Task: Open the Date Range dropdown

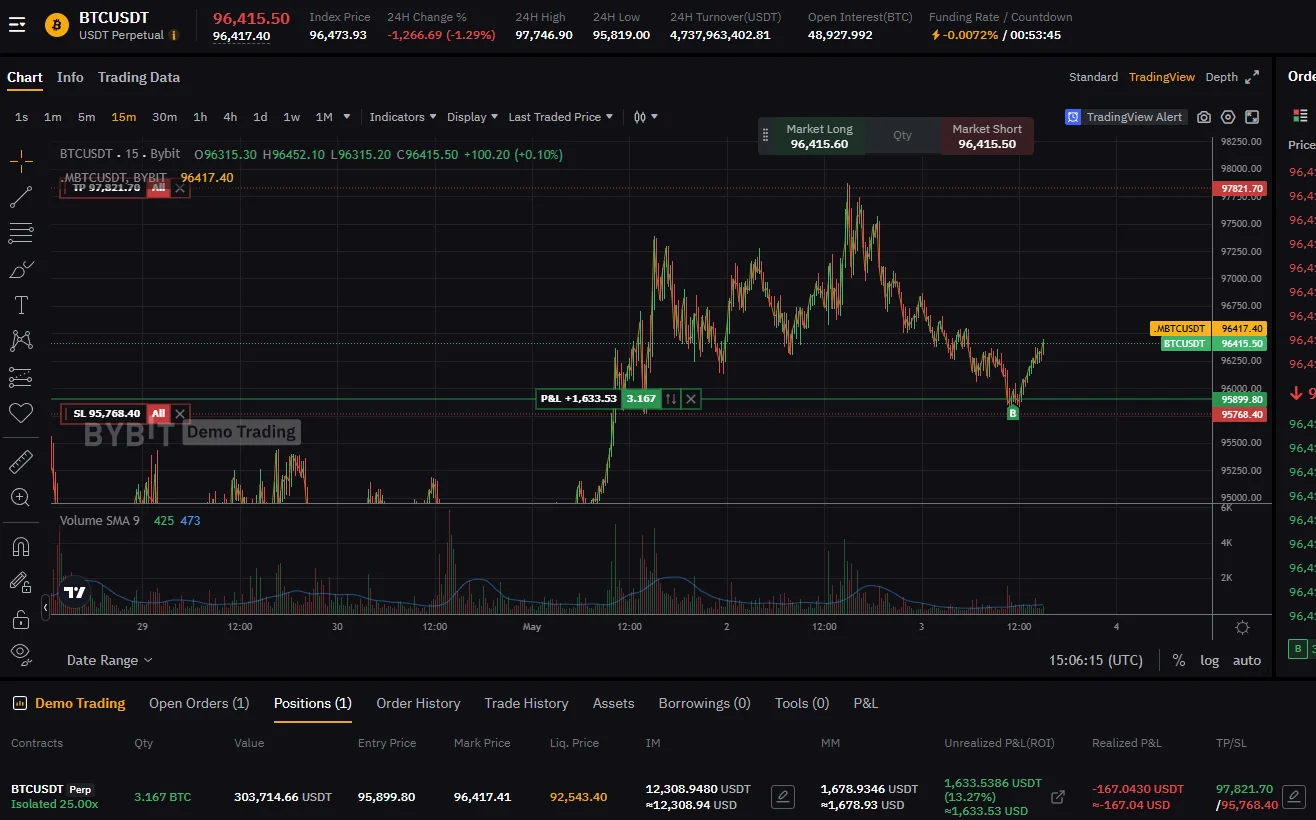Action: click(x=110, y=660)
